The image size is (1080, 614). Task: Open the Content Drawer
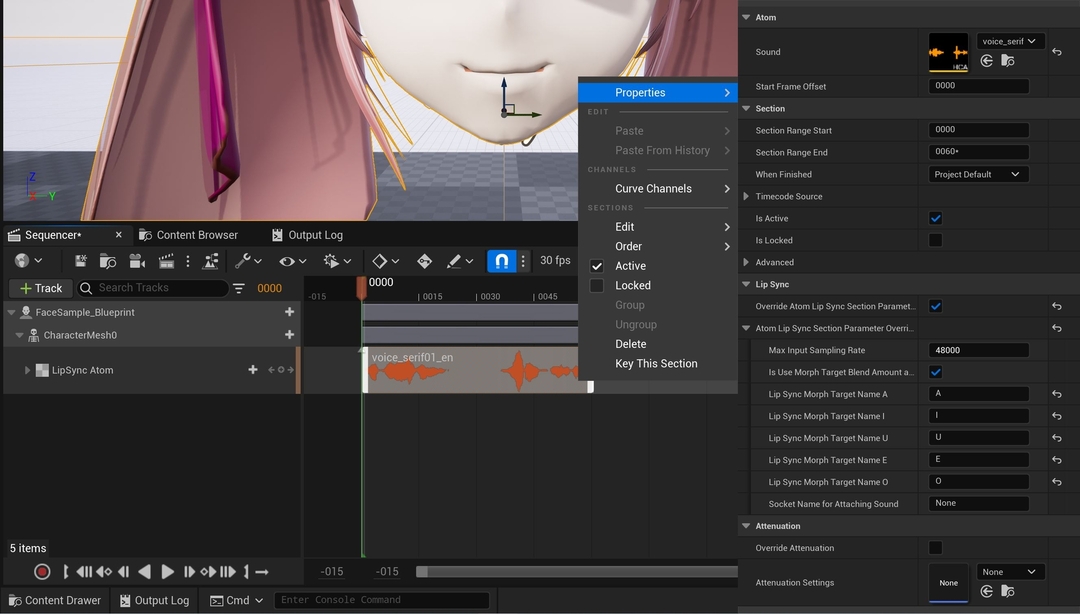coord(55,600)
